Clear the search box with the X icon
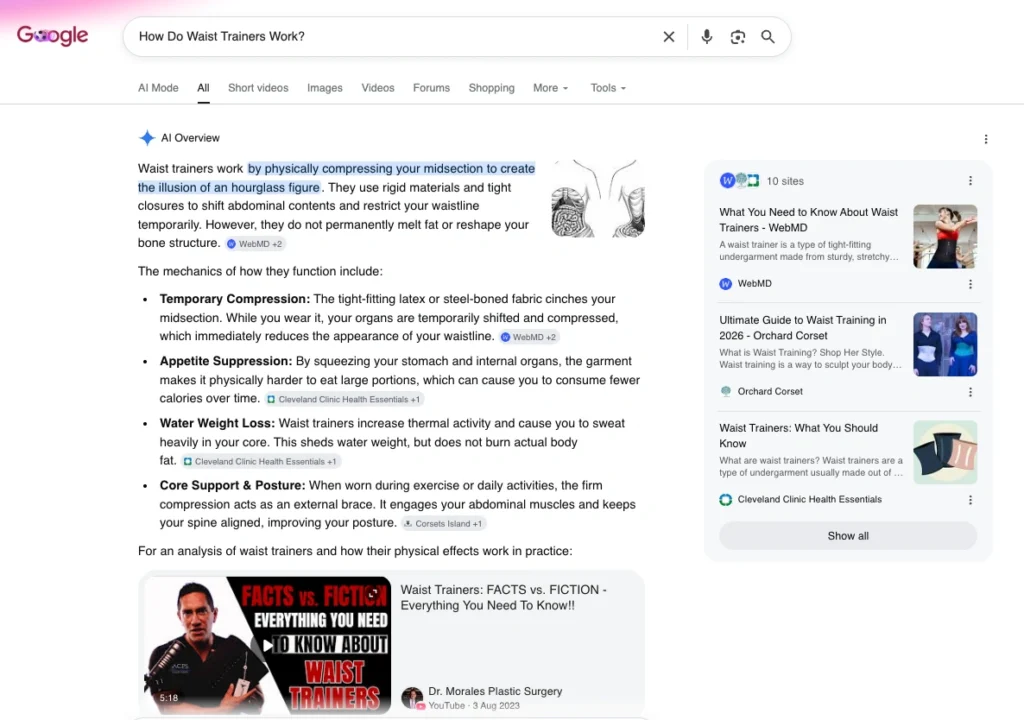The width and height of the screenshot is (1024, 720). (669, 37)
